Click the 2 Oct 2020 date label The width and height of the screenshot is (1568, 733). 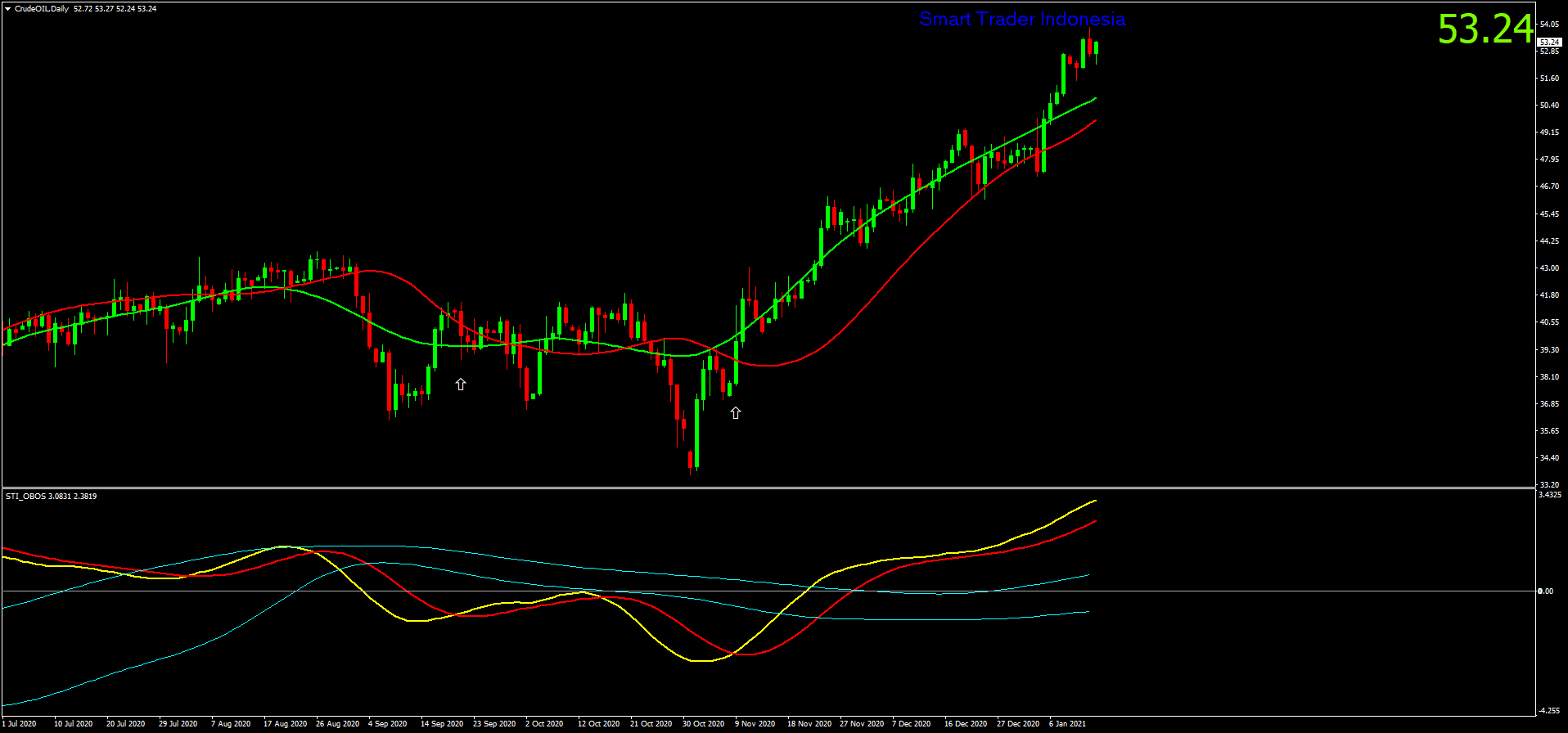[544, 723]
